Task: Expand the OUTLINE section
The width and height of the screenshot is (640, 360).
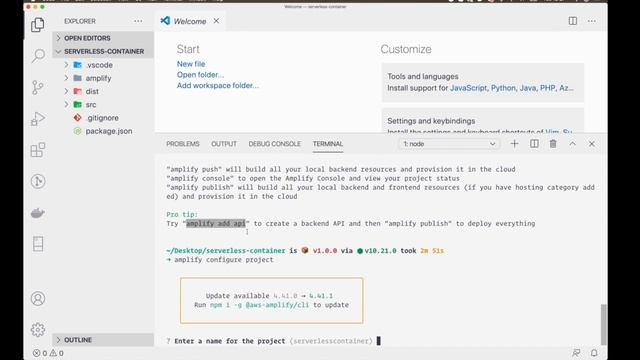Action: pos(103,340)
